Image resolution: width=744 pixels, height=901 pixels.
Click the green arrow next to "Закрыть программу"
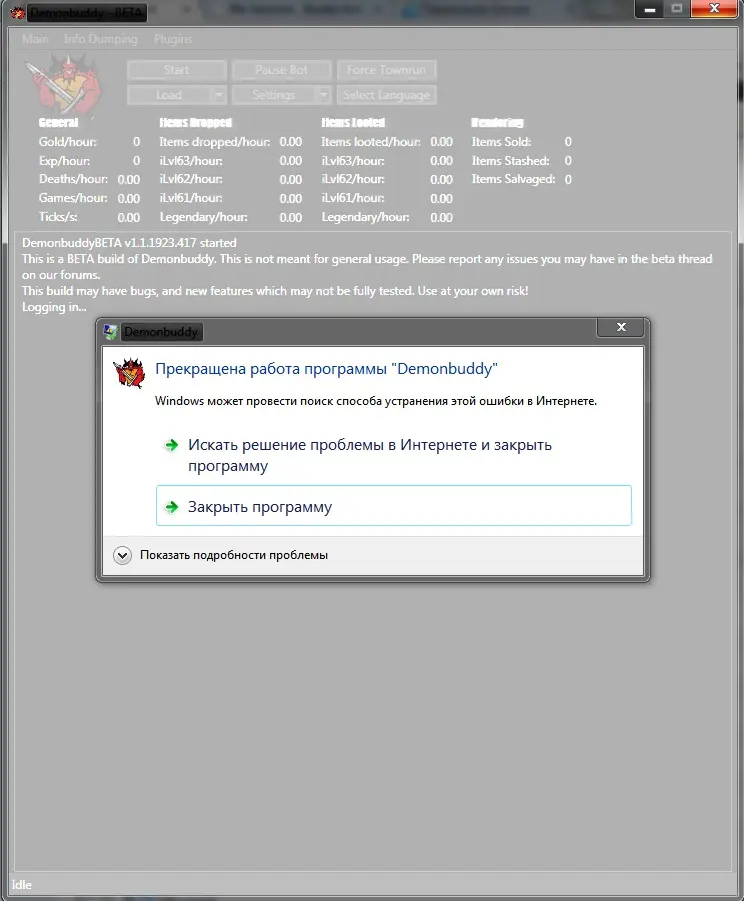(172, 507)
